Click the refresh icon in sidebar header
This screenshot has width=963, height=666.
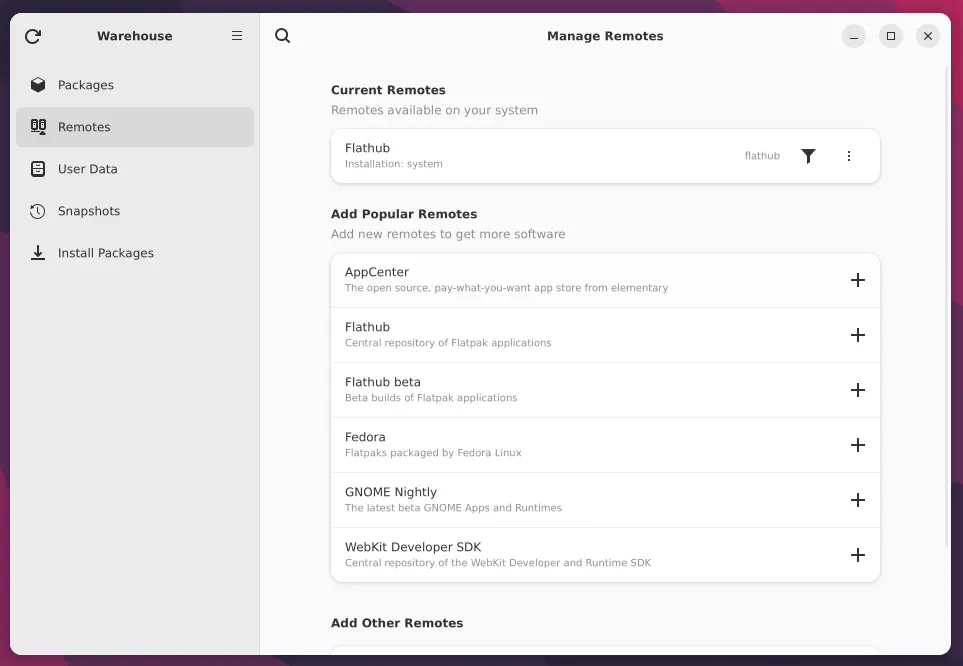pyautogui.click(x=33, y=36)
